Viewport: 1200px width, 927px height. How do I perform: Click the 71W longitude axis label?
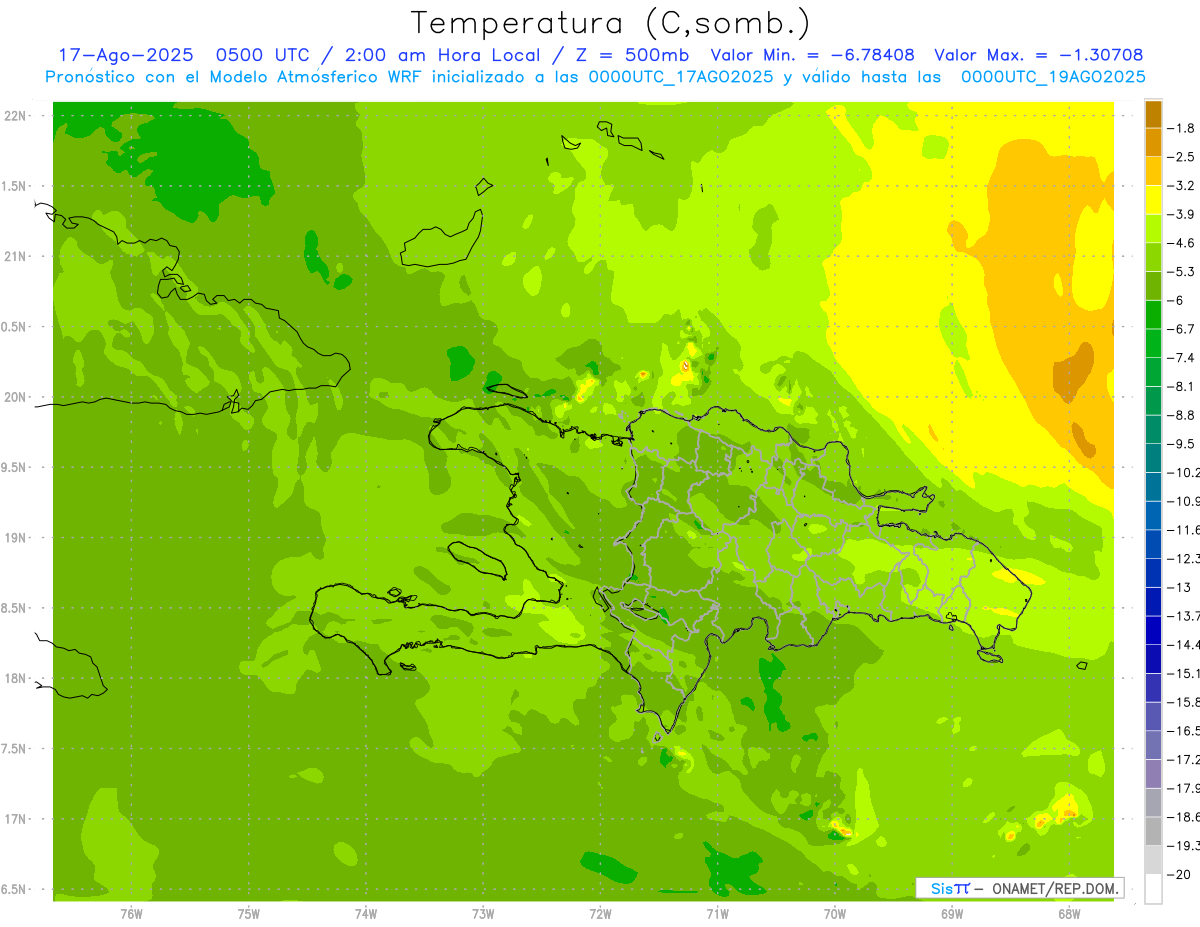[x=717, y=913]
